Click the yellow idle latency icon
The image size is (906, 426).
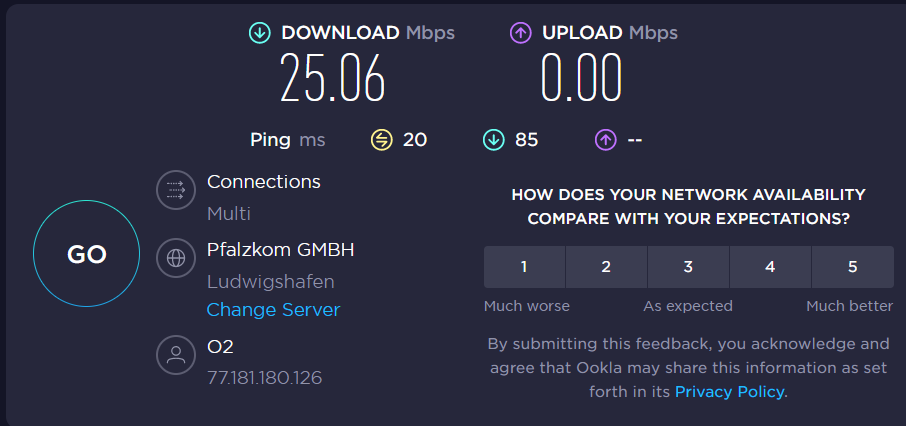(x=381, y=139)
